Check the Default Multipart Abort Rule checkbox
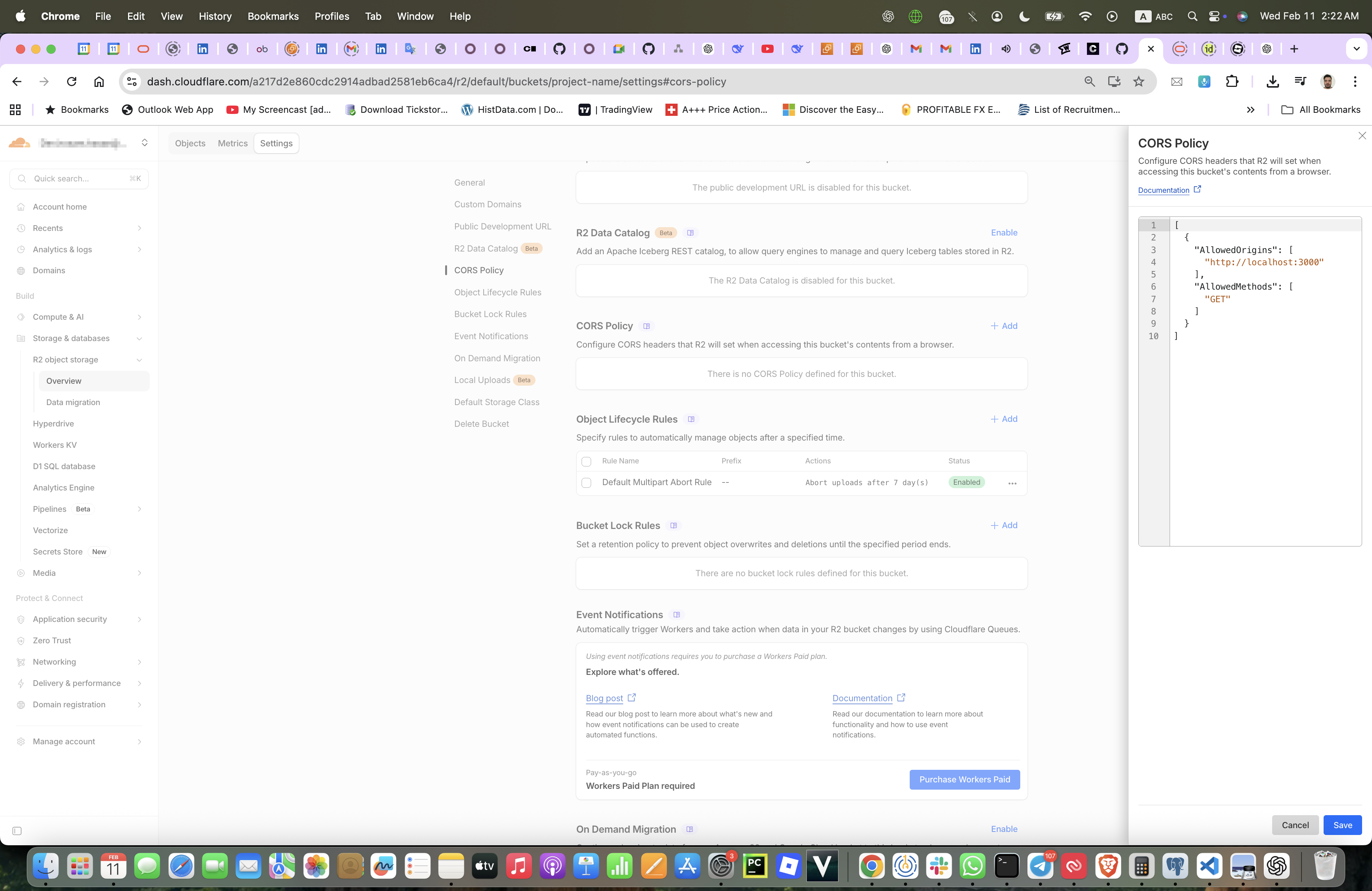 tap(586, 483)
